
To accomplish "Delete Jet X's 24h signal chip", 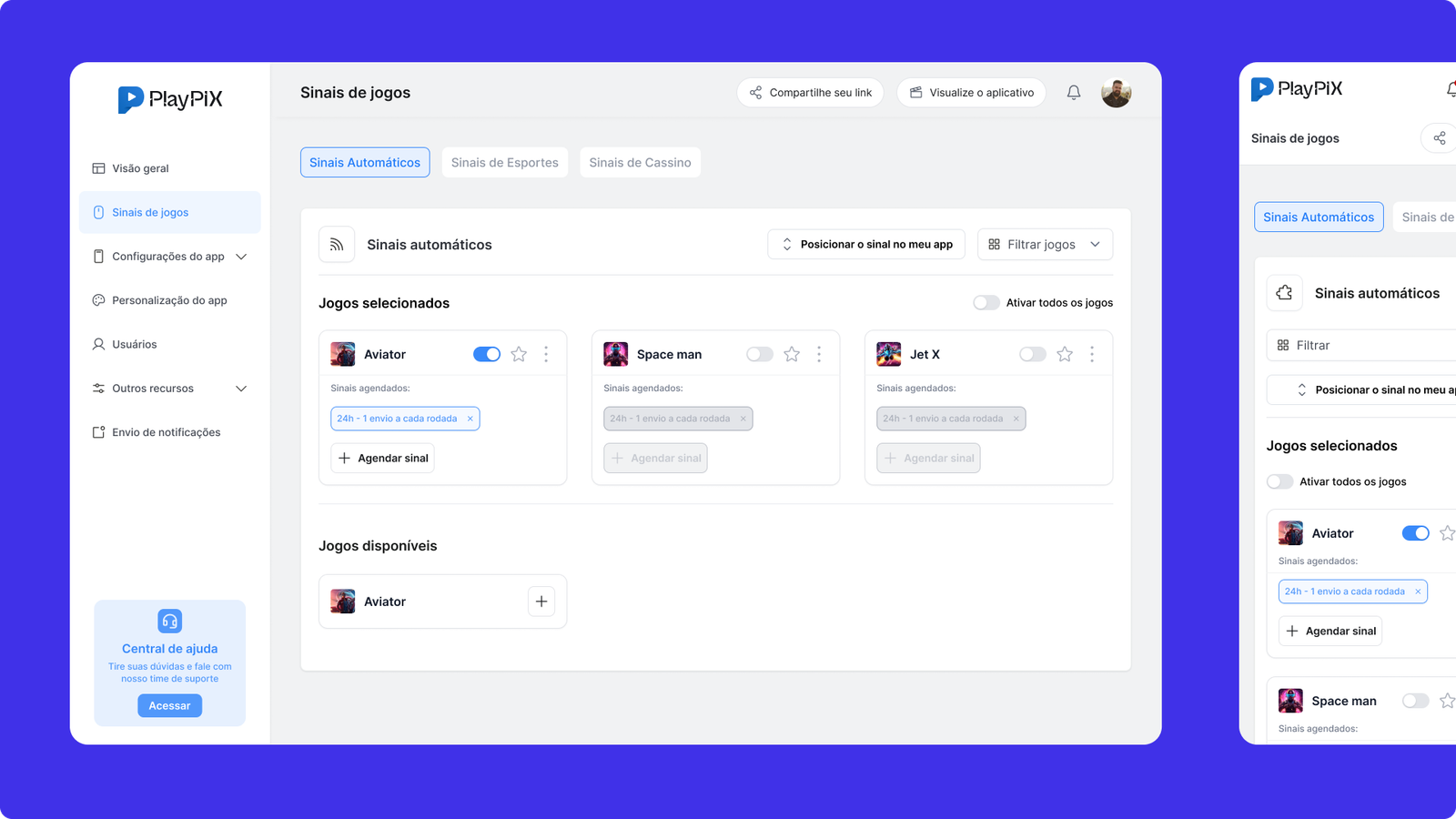I will pyautogui.click(x=1016, y=419).
